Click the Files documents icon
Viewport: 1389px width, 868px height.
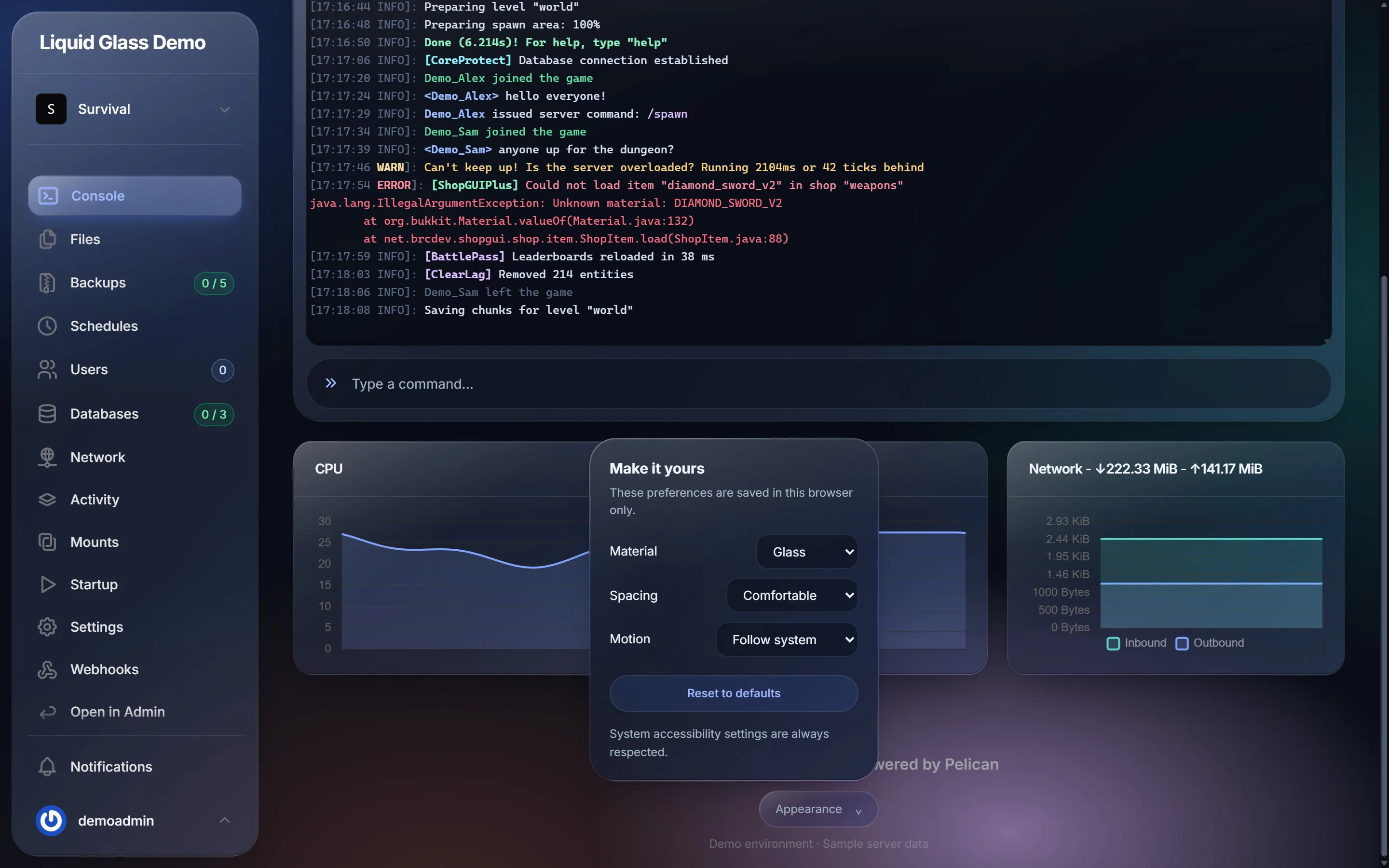pos(48,239)
